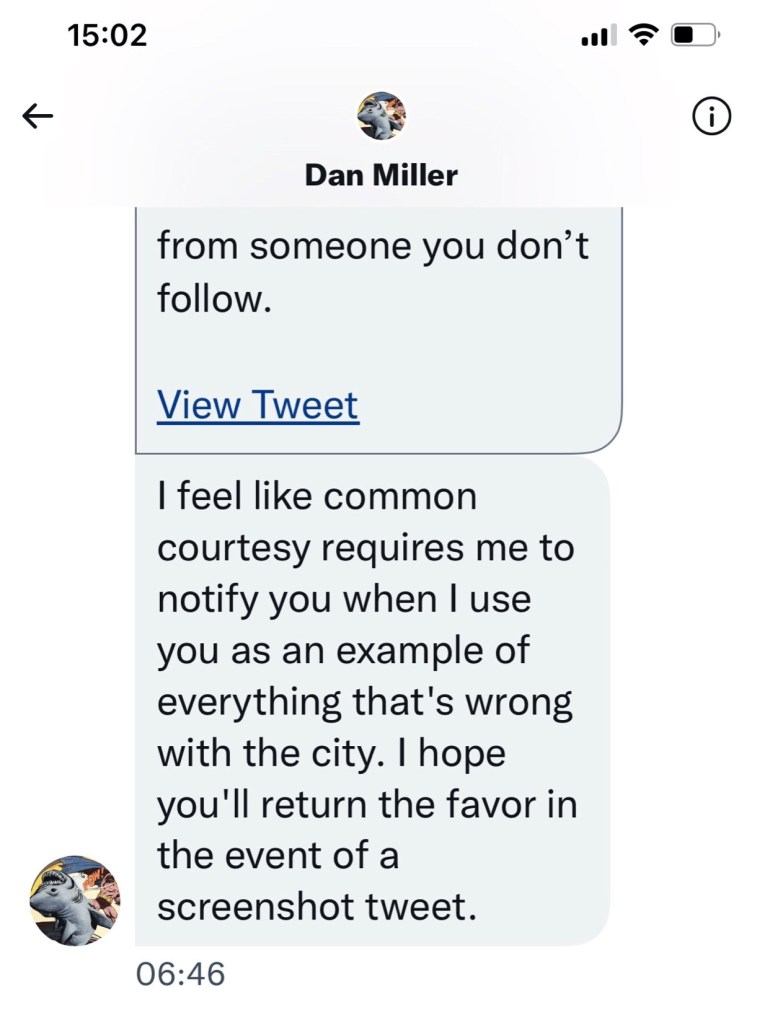Select the "I feel like common" message line
The image size is (770, 1023).
pos(317,497)
